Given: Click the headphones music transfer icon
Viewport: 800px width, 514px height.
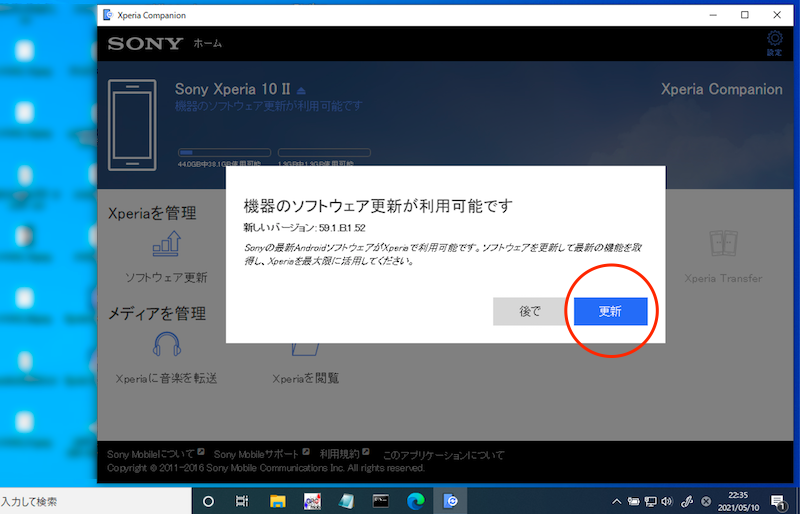Looking at the screenshot, I should tap(166, 346).
